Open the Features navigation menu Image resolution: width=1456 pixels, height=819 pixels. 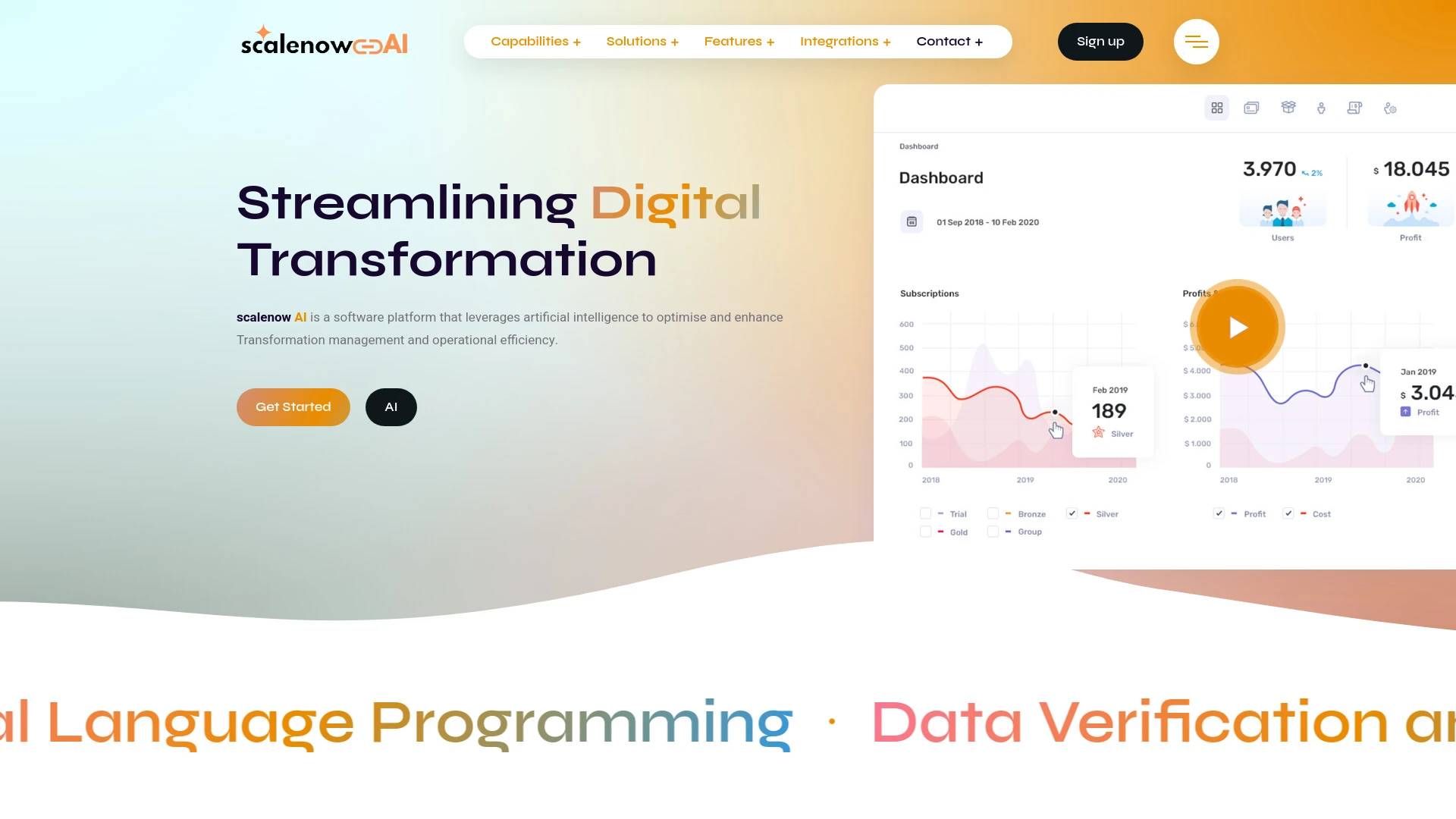pos(738,41)
